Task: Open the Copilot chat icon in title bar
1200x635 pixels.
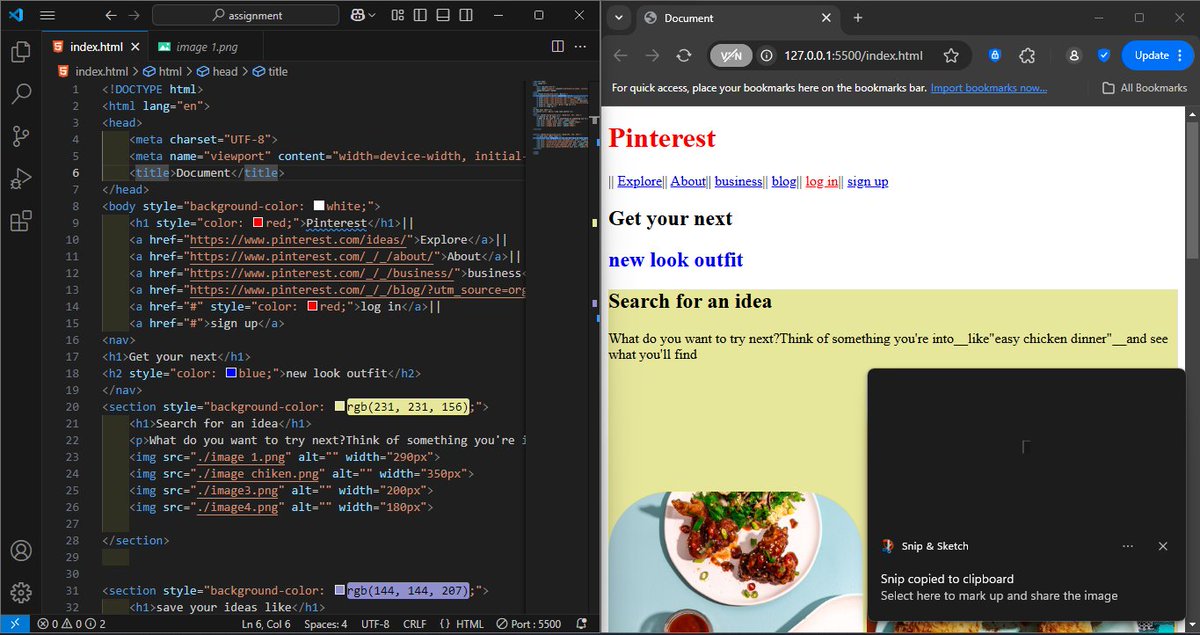Action: [356, 16]
